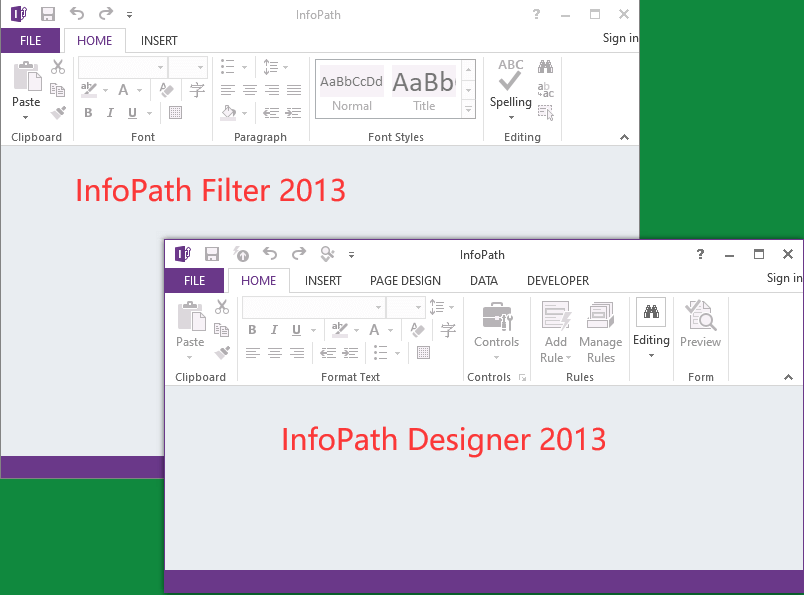This screenshot has width=804, height=595.
Task: Open font size dropdown in the Designer window
Action: click(x=418, y=307)
